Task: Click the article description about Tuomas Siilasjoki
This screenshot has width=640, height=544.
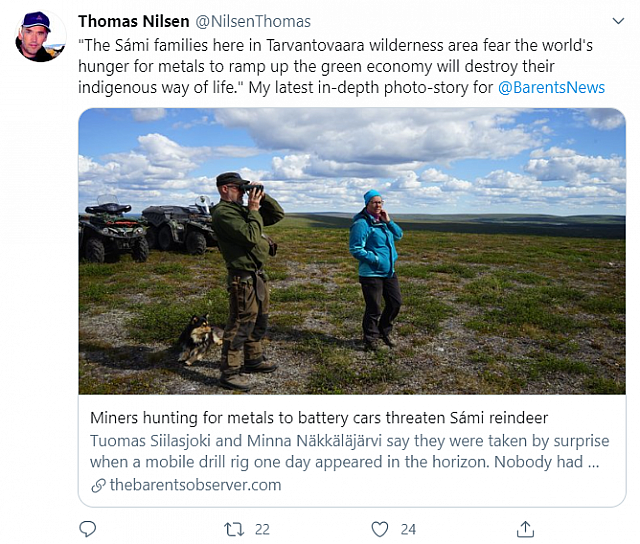Action: click(x=349, y=451)
